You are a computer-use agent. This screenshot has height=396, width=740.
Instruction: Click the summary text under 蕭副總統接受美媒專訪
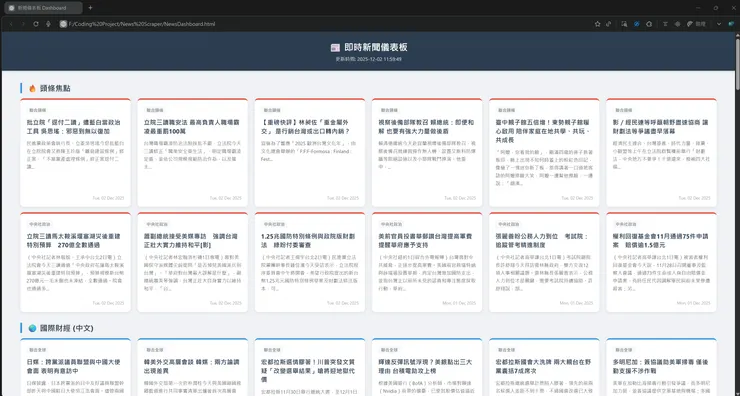click(x=192, y=273)
